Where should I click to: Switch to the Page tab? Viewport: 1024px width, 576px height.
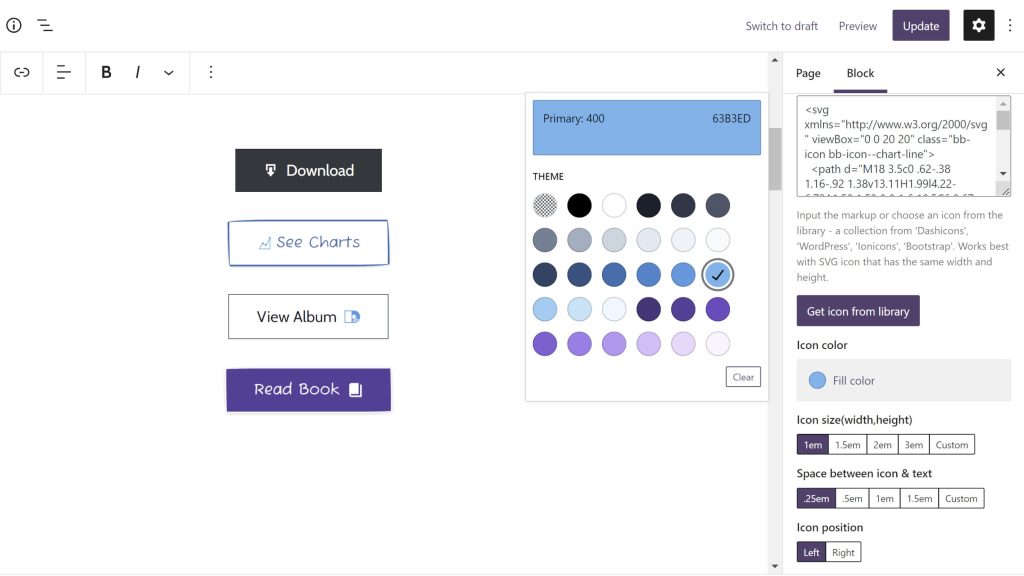807,73
